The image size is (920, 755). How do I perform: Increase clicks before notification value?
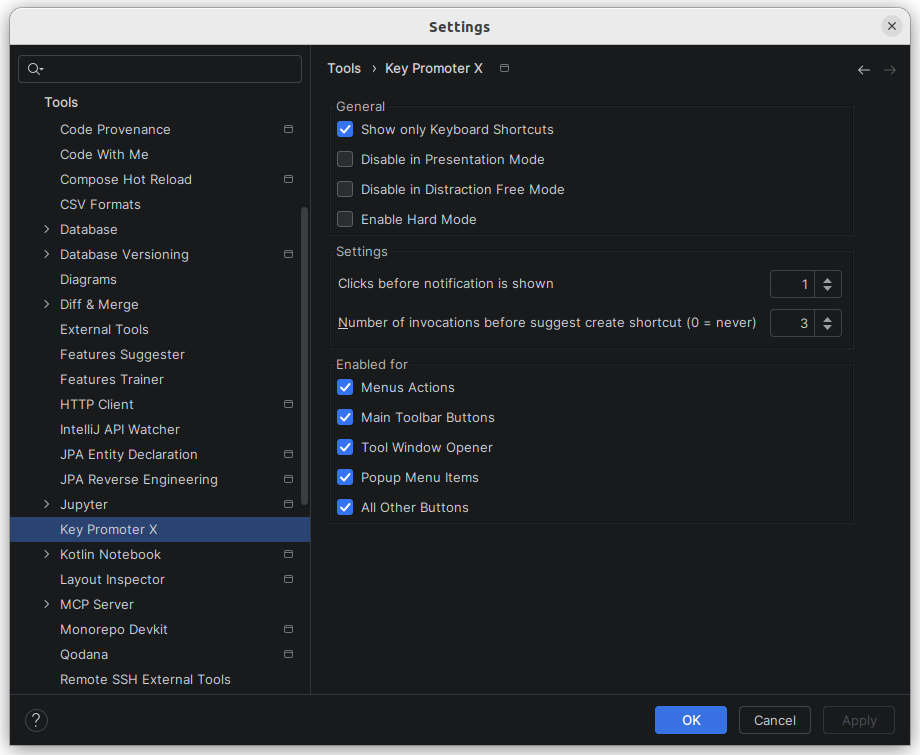click(x=827, y=279)
